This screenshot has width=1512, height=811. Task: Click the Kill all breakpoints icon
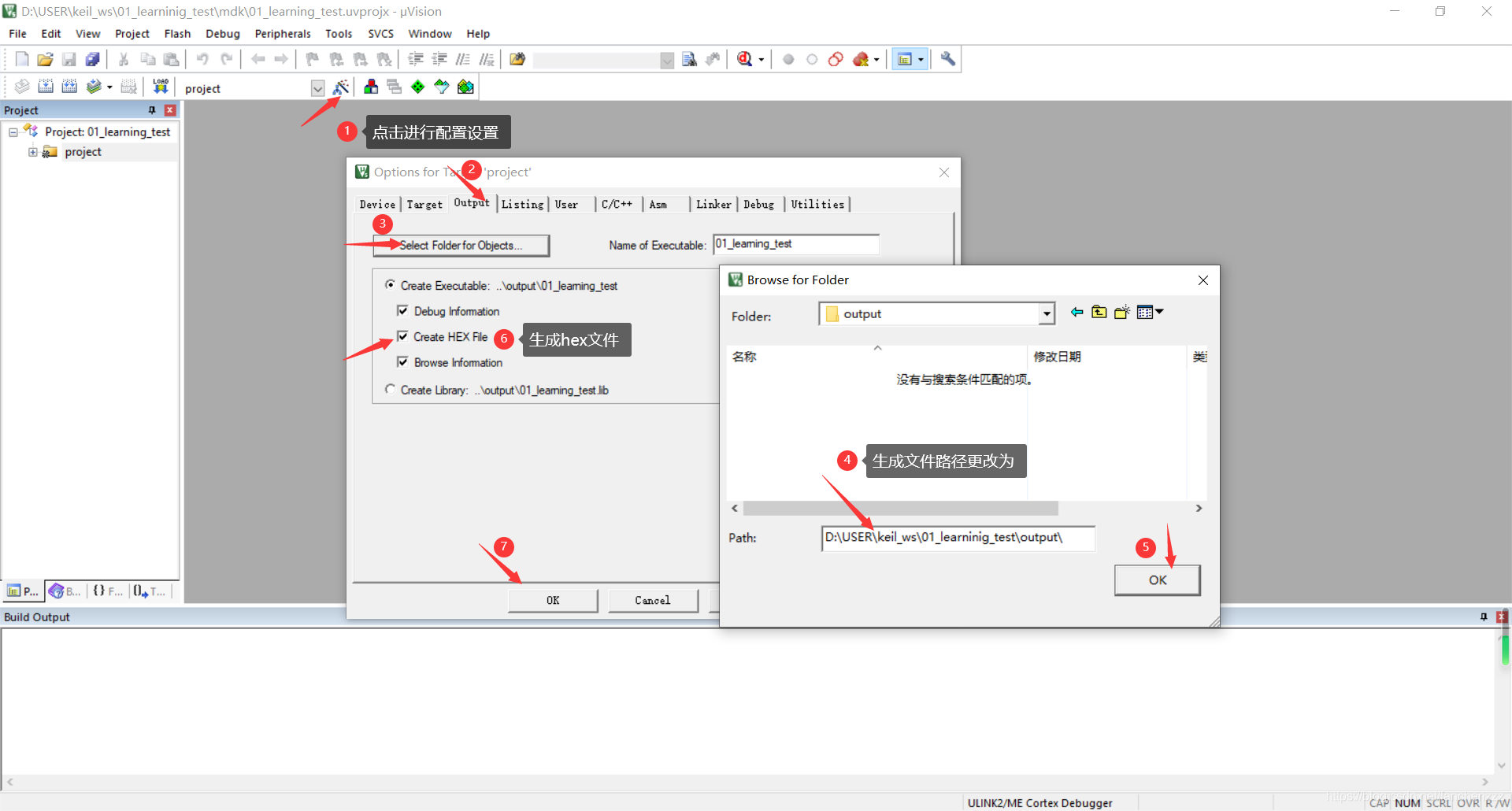pyautogui.click(x=861, y=59)
